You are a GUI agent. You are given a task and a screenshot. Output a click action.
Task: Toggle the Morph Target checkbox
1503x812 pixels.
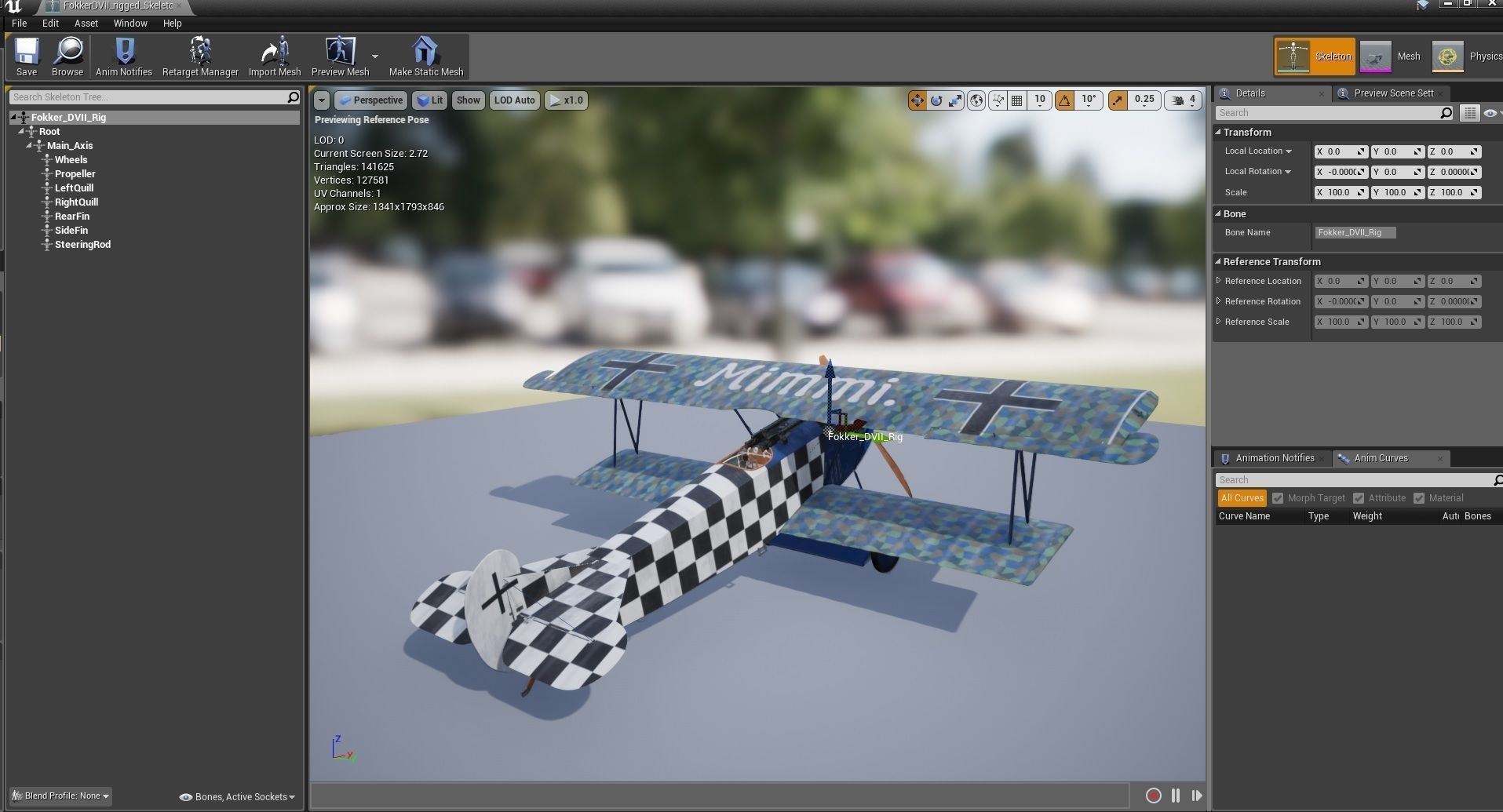click(1278, 498)
